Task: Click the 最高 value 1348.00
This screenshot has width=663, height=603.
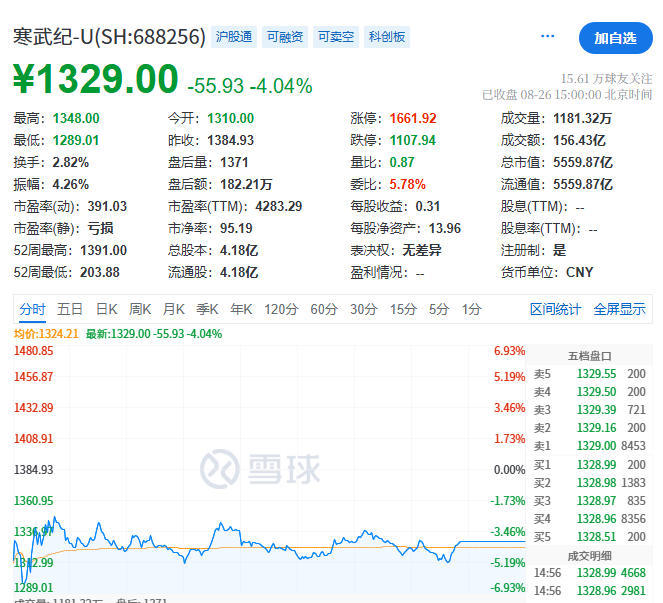Action: (x=76, y=118)
